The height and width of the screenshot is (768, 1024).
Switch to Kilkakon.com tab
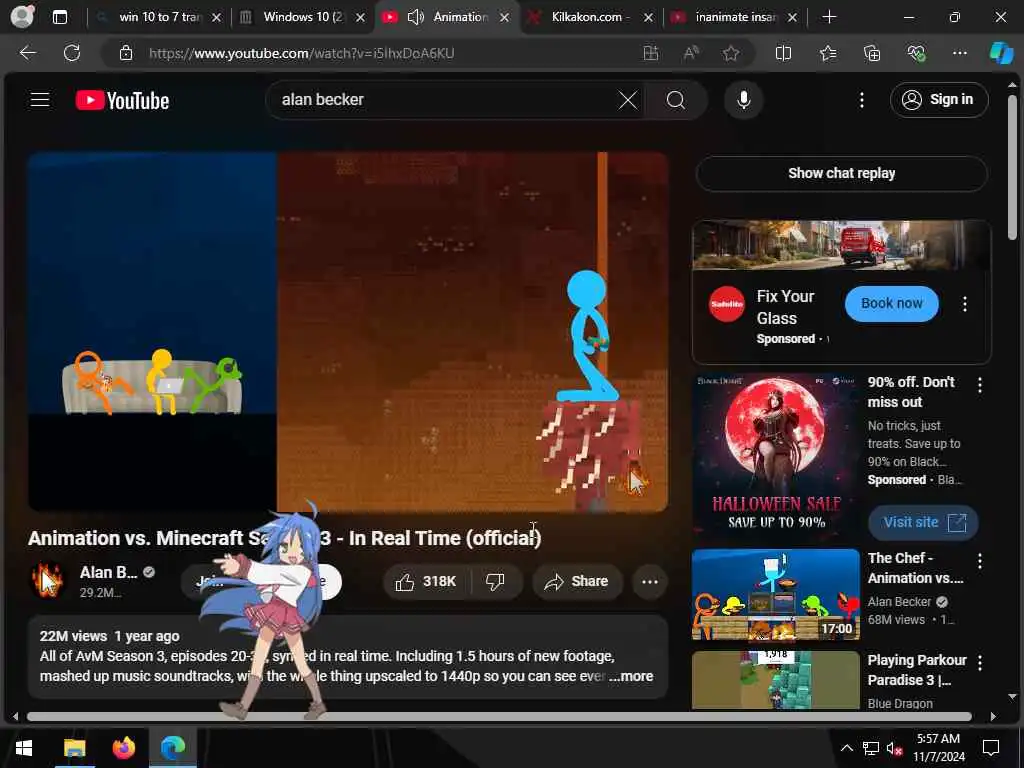(x=591, y=17)
